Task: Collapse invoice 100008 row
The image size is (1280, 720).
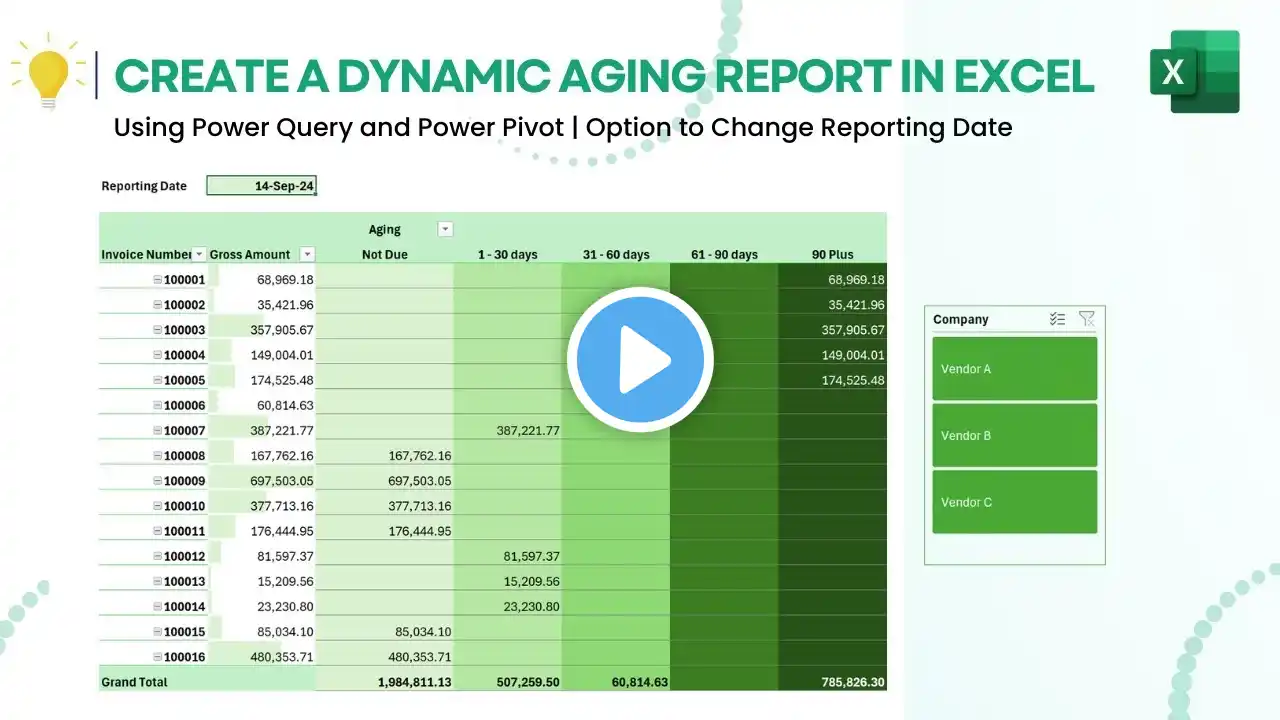Action: [x=157, y=456]
